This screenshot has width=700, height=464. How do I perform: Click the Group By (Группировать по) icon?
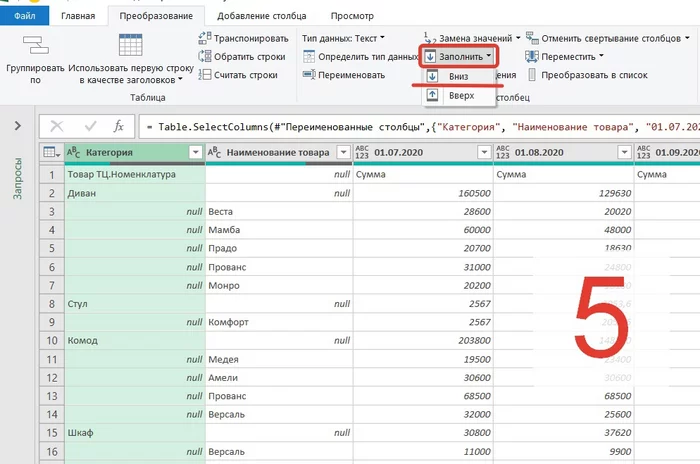[36, 45]
